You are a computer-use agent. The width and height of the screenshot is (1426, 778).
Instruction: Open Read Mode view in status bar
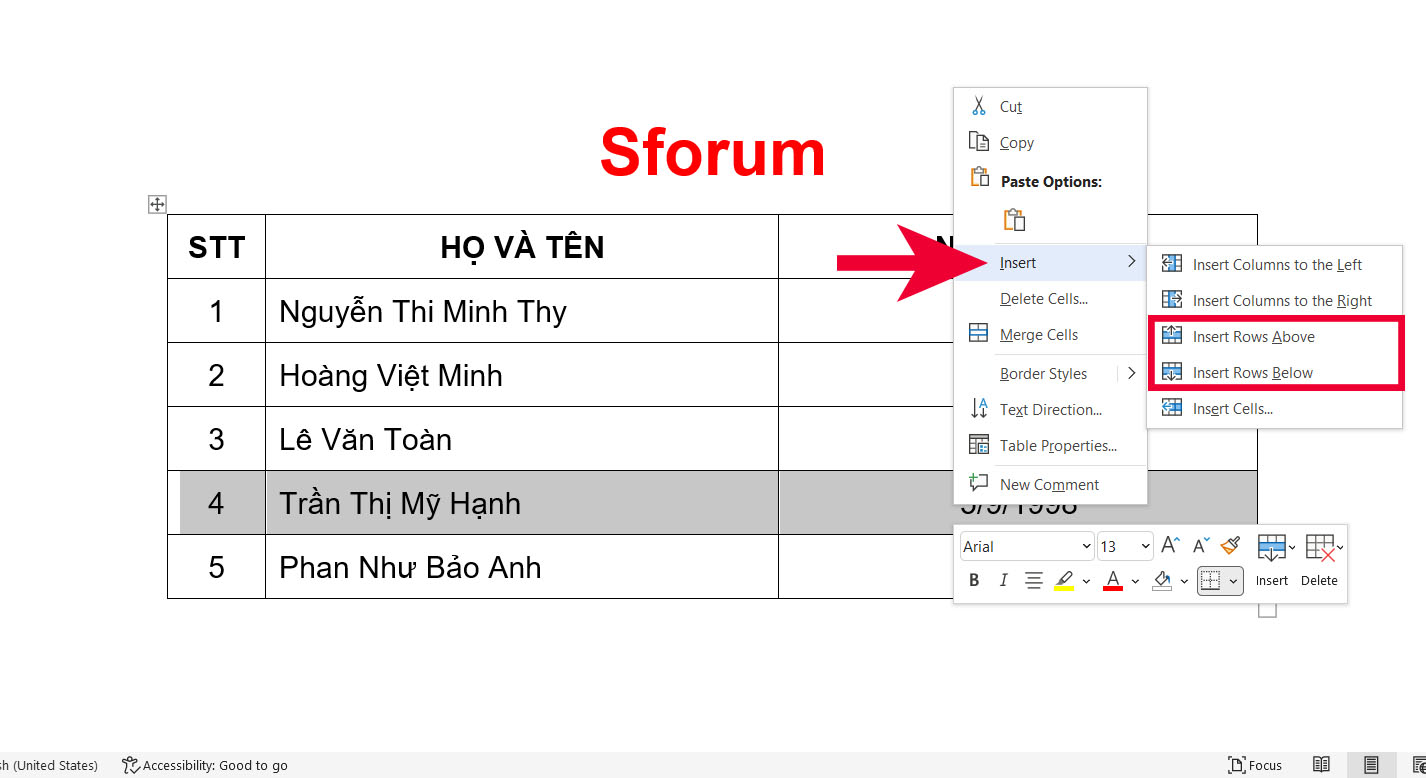(1321, 765)
